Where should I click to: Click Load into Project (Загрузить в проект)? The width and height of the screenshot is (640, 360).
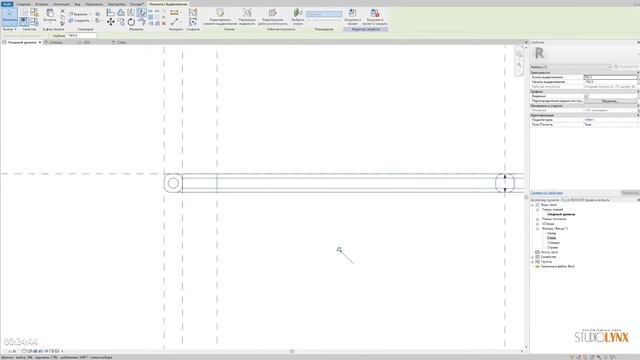(352, 17)
